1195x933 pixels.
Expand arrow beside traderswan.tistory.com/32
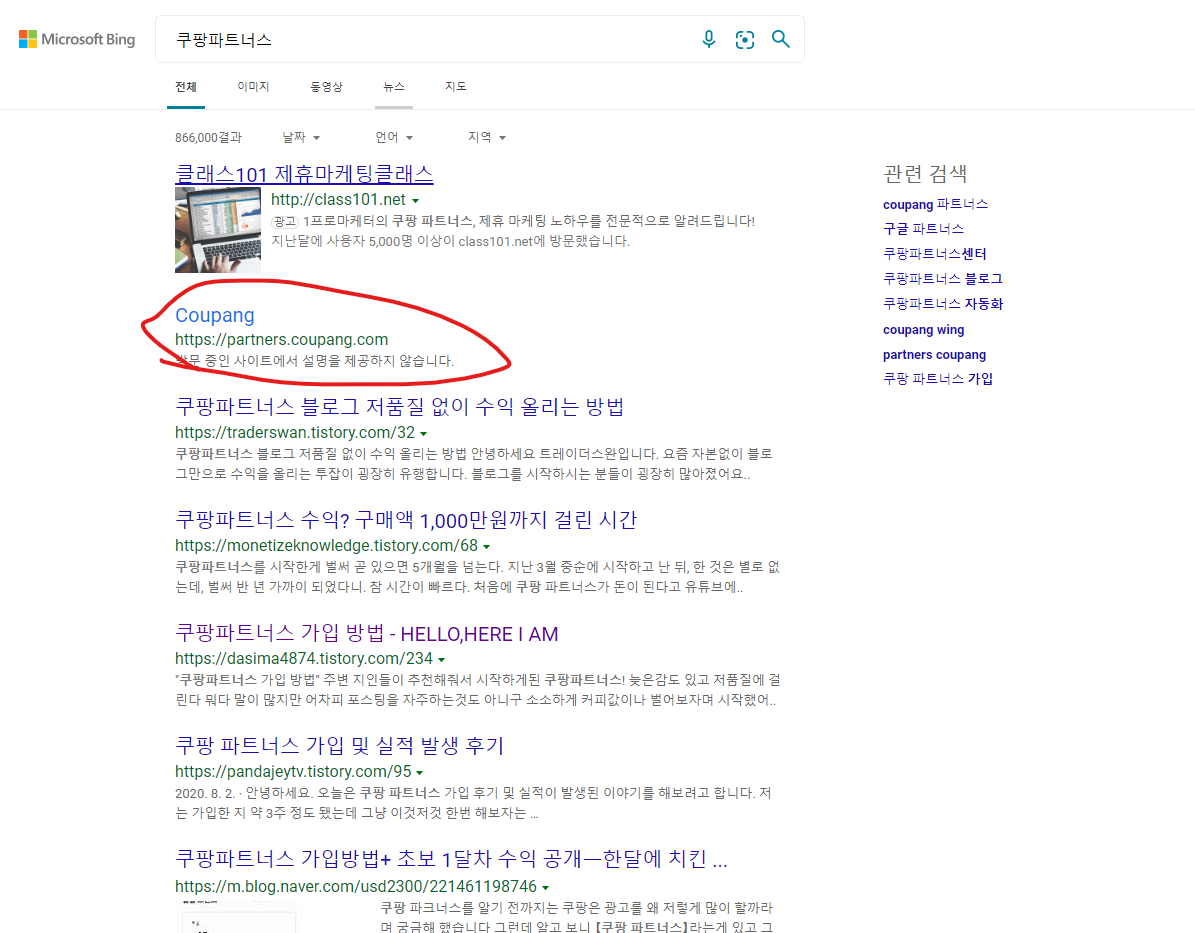pyautogui.click(x=424, y=434)
